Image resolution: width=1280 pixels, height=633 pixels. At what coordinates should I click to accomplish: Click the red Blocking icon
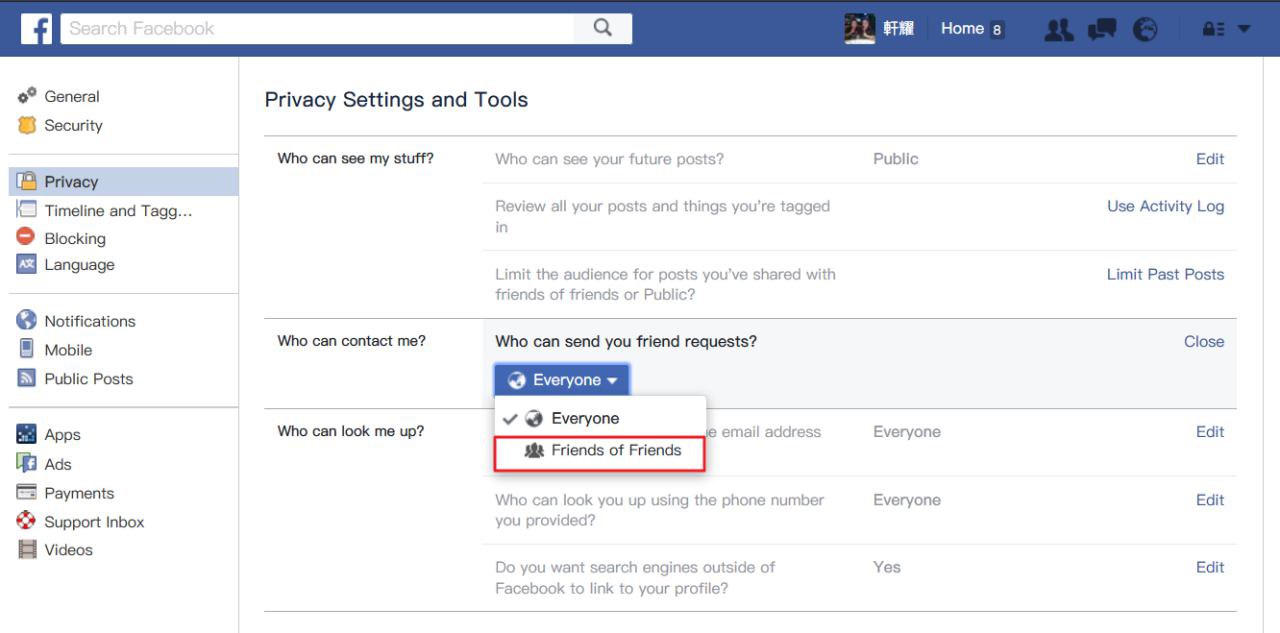tap(27, 237)
